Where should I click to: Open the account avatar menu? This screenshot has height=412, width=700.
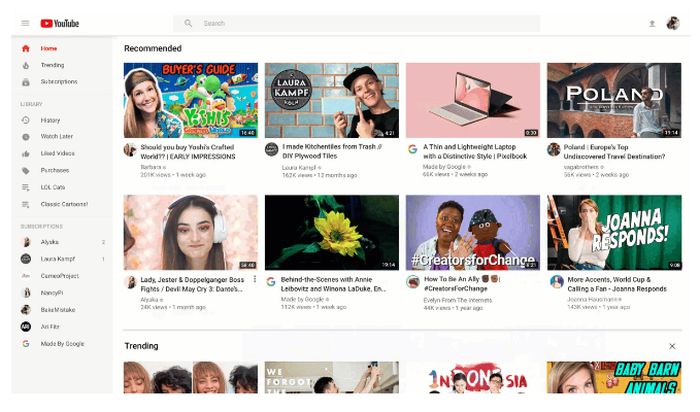click(x=673, y=23)
